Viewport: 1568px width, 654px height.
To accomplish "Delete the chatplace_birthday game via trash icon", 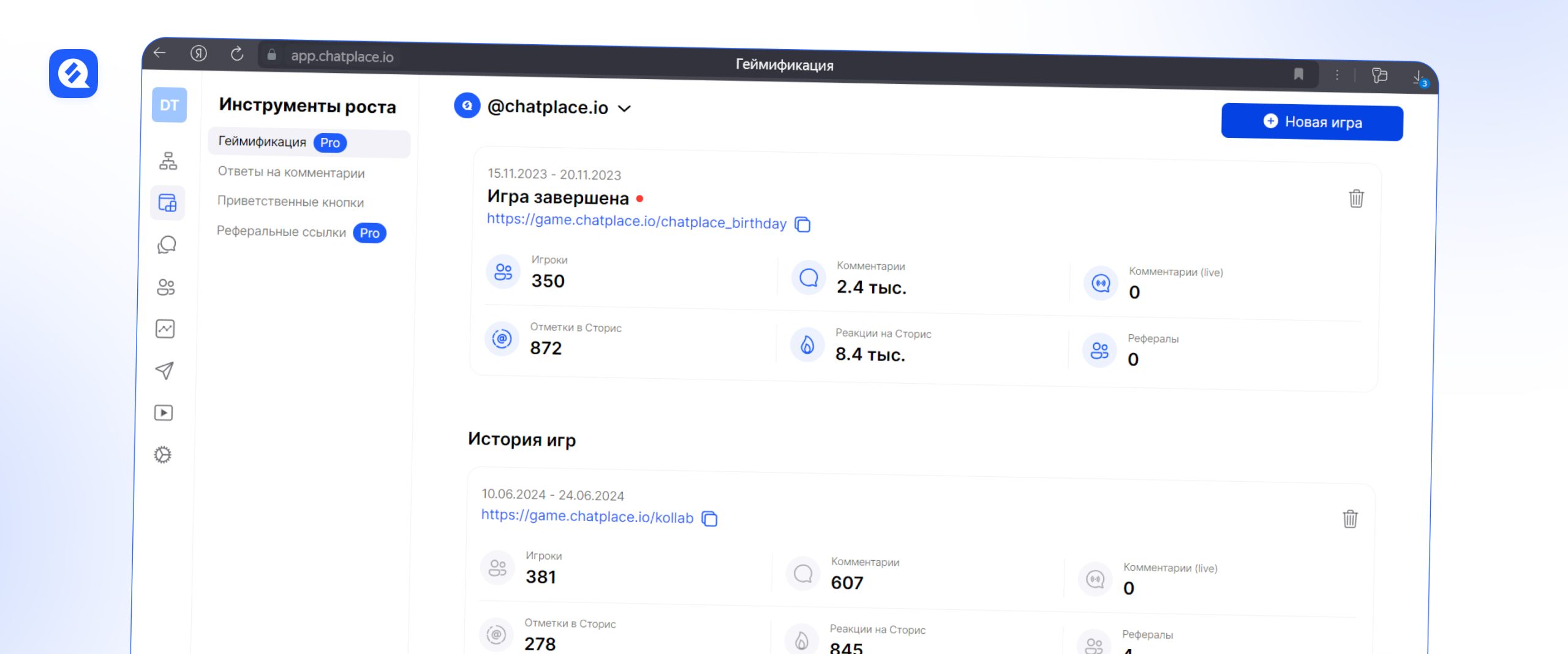I will (1356, 198).
